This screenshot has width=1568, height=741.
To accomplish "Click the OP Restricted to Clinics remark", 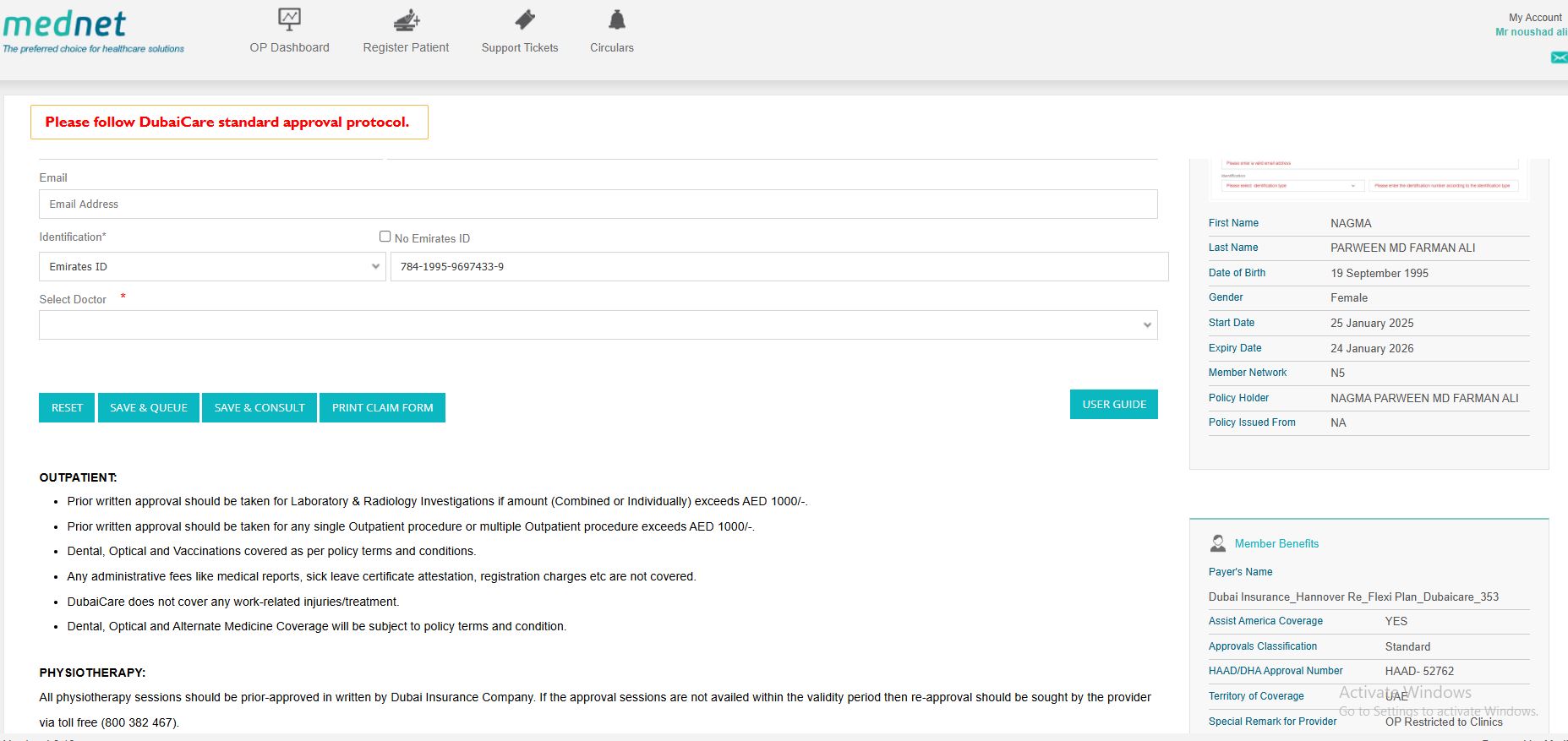I will [1444, 722].
